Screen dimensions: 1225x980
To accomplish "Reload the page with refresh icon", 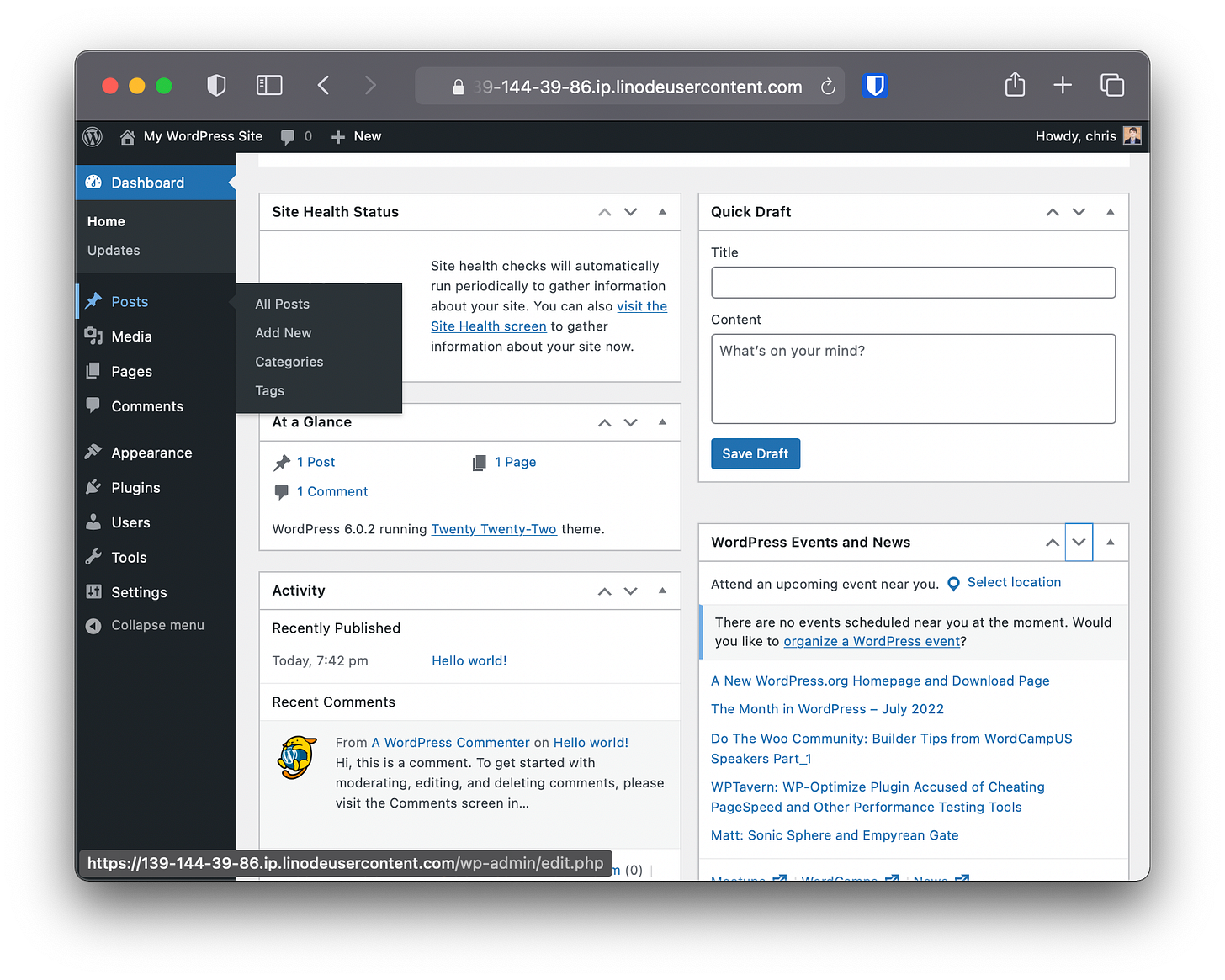I will click(828, 87).
